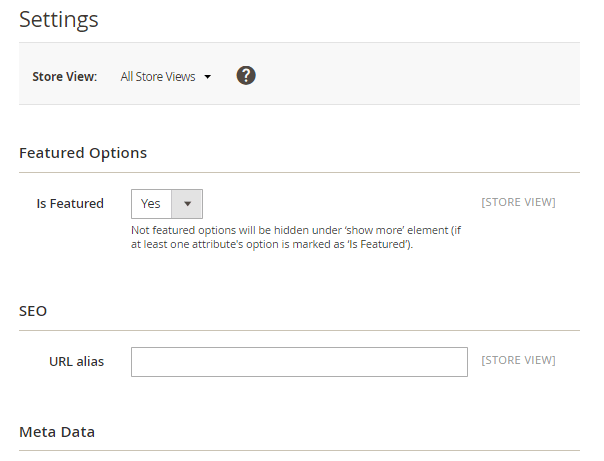Click the [STORE VIEW] scope tag beside Is Featured
This screenshot has height=461, width=604.
(518, 202)
